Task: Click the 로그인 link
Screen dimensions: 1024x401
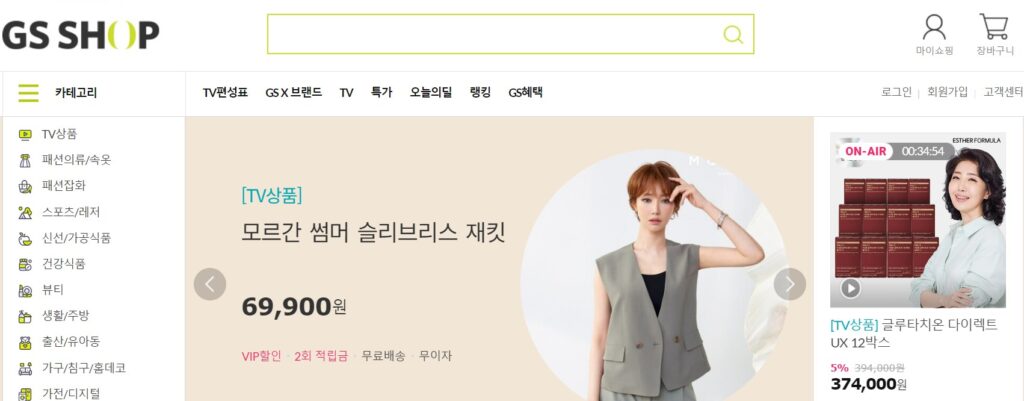Action: (896, 92)
